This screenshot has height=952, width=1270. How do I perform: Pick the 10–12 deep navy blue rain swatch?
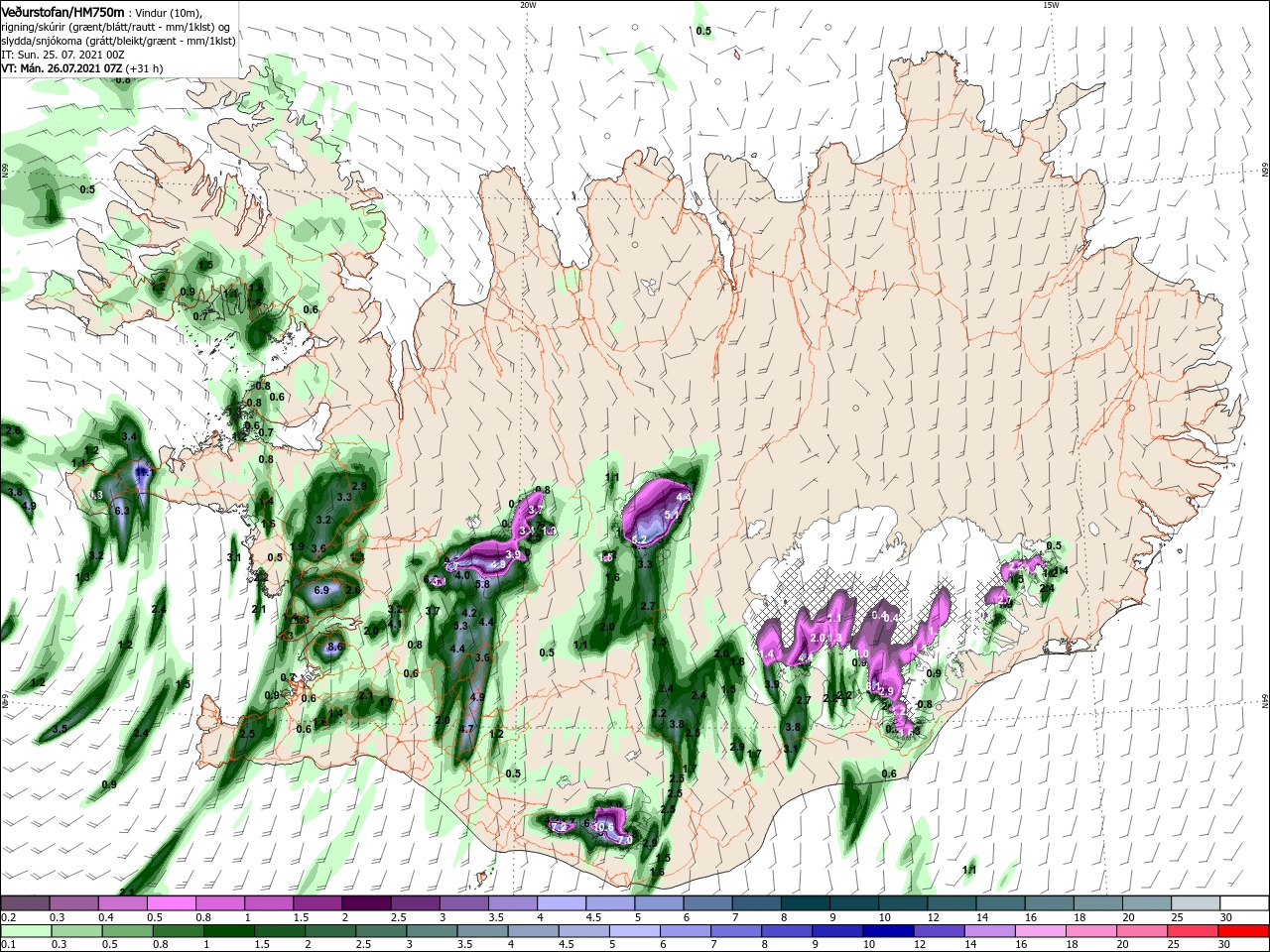click(887, 931)
